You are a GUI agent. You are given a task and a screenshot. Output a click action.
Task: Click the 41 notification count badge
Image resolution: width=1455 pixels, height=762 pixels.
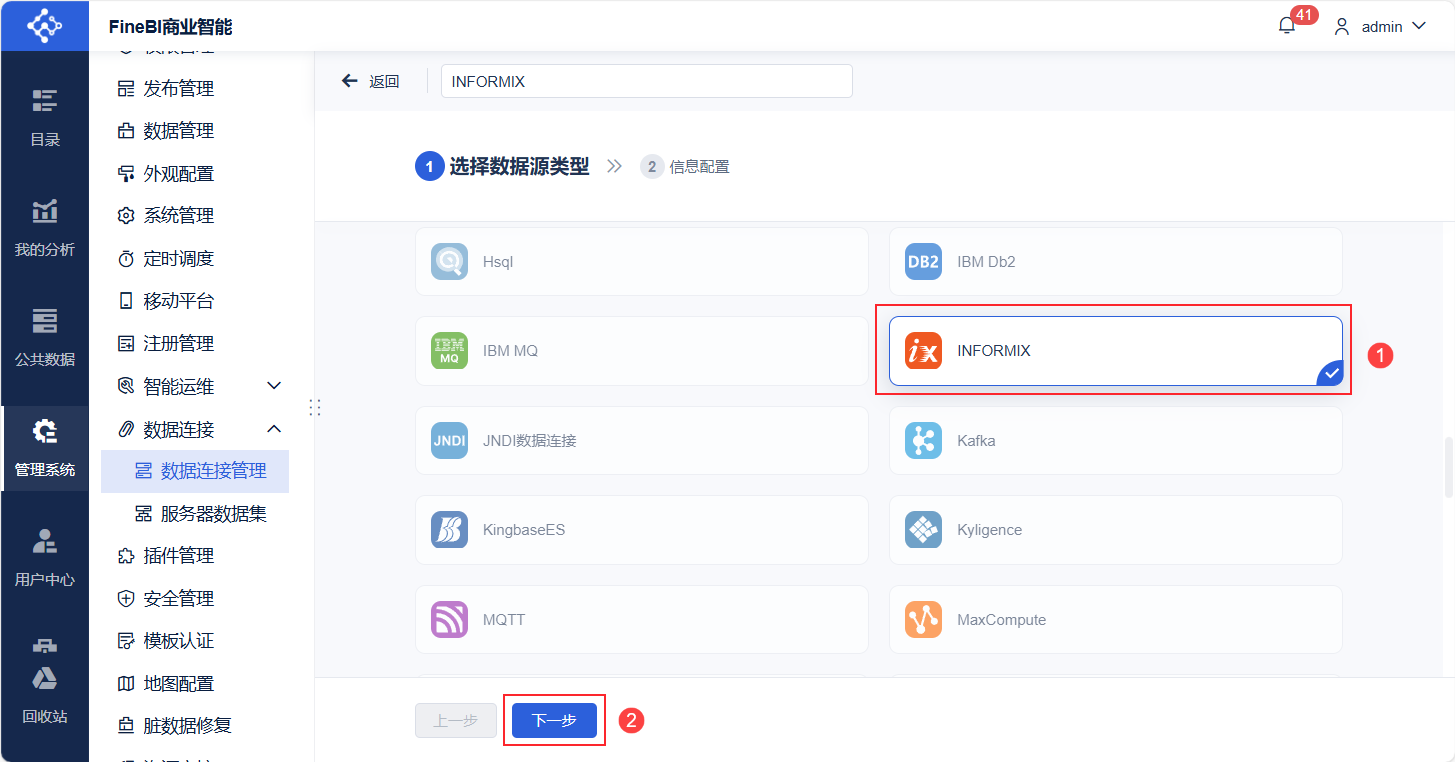(x=1304, y=15)
